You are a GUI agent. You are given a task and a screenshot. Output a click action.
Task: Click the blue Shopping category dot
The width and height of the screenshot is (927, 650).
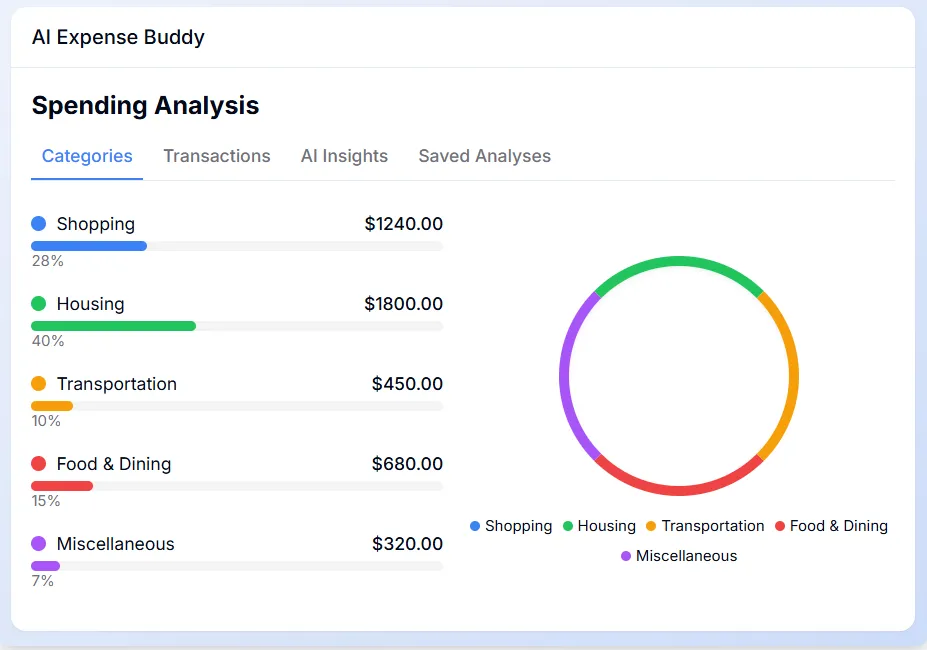(x=38, y=223)
